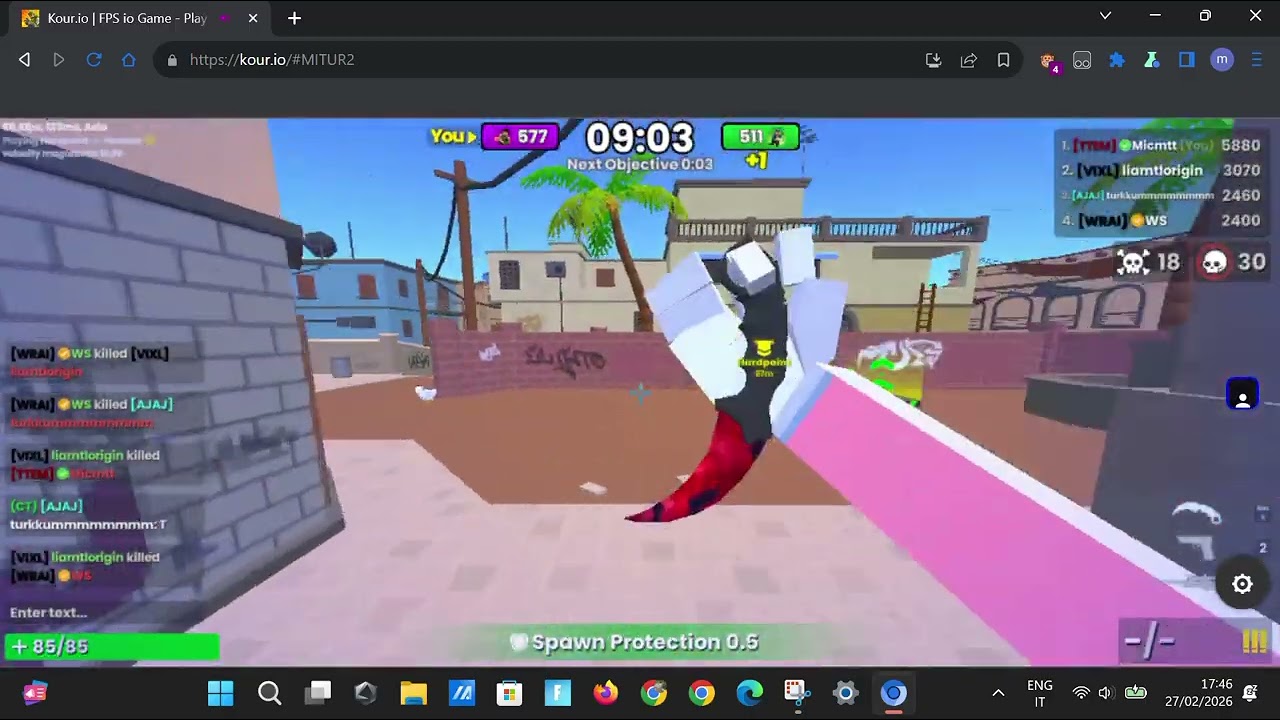
Task: Close the Kour.io tab
Action: 253,18
